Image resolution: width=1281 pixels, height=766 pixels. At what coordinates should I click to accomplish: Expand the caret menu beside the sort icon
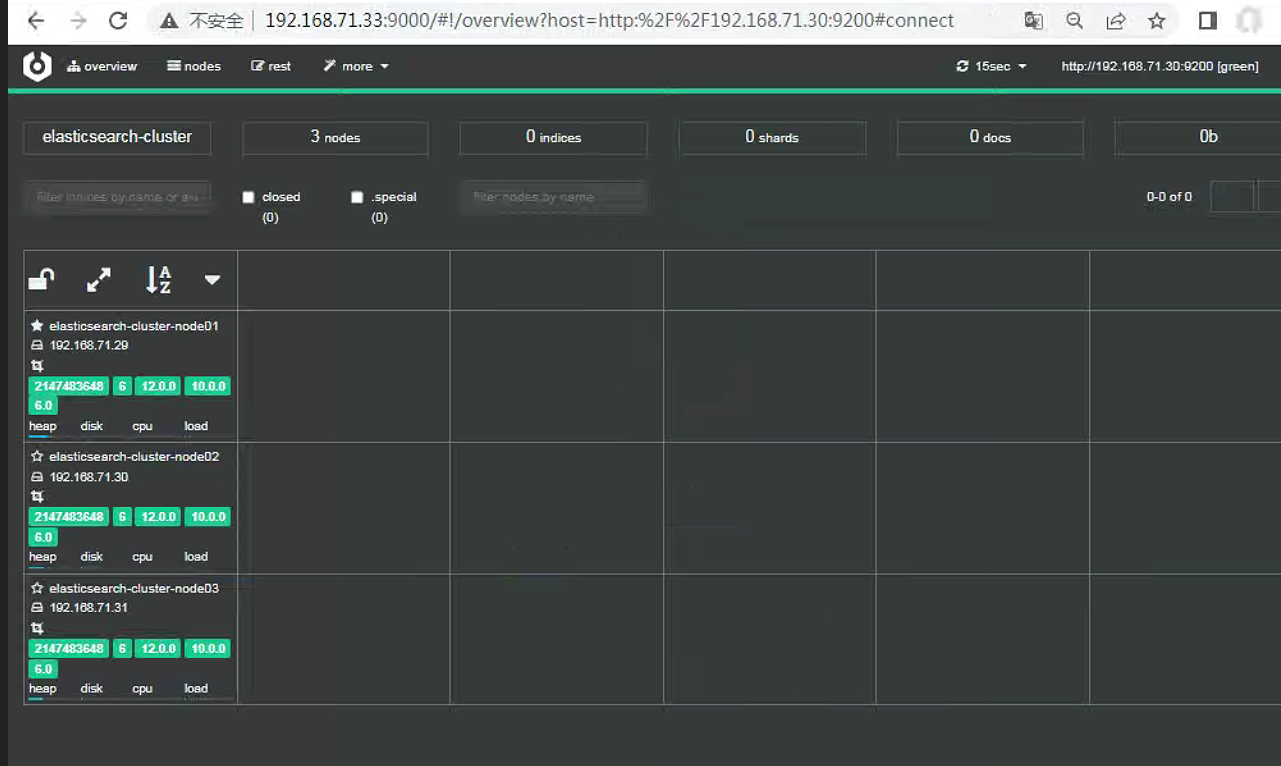point(212,280)
